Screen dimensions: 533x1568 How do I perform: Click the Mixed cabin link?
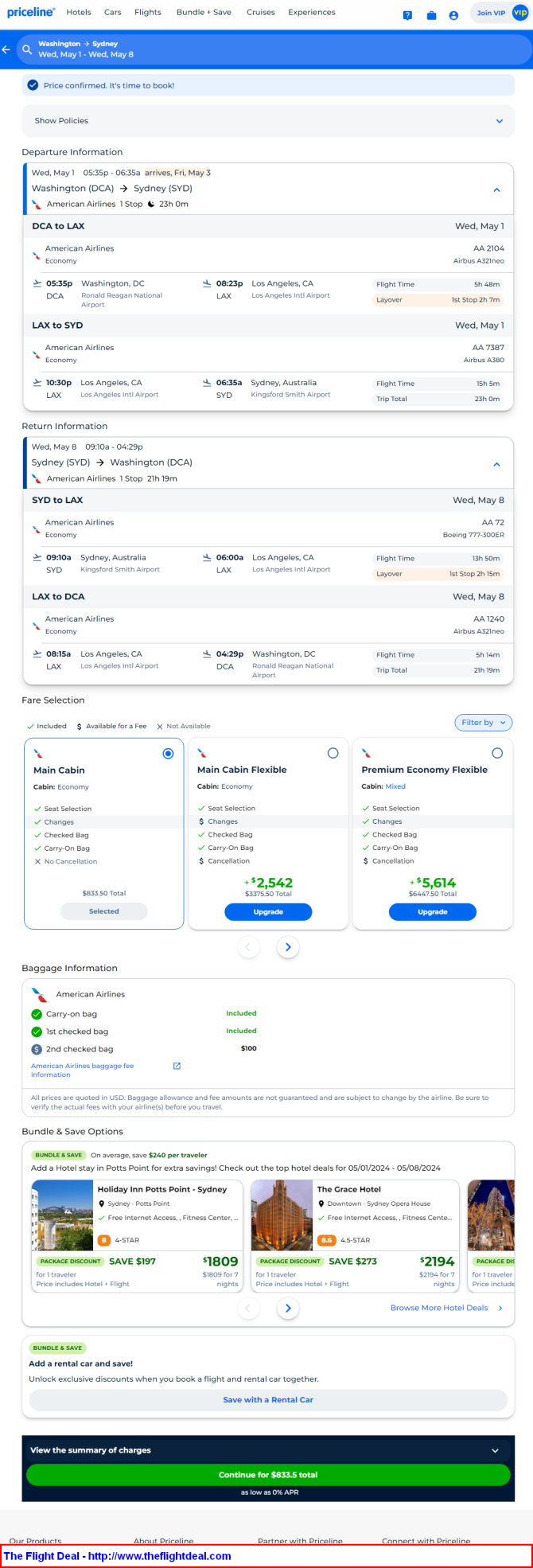[395, 786]
